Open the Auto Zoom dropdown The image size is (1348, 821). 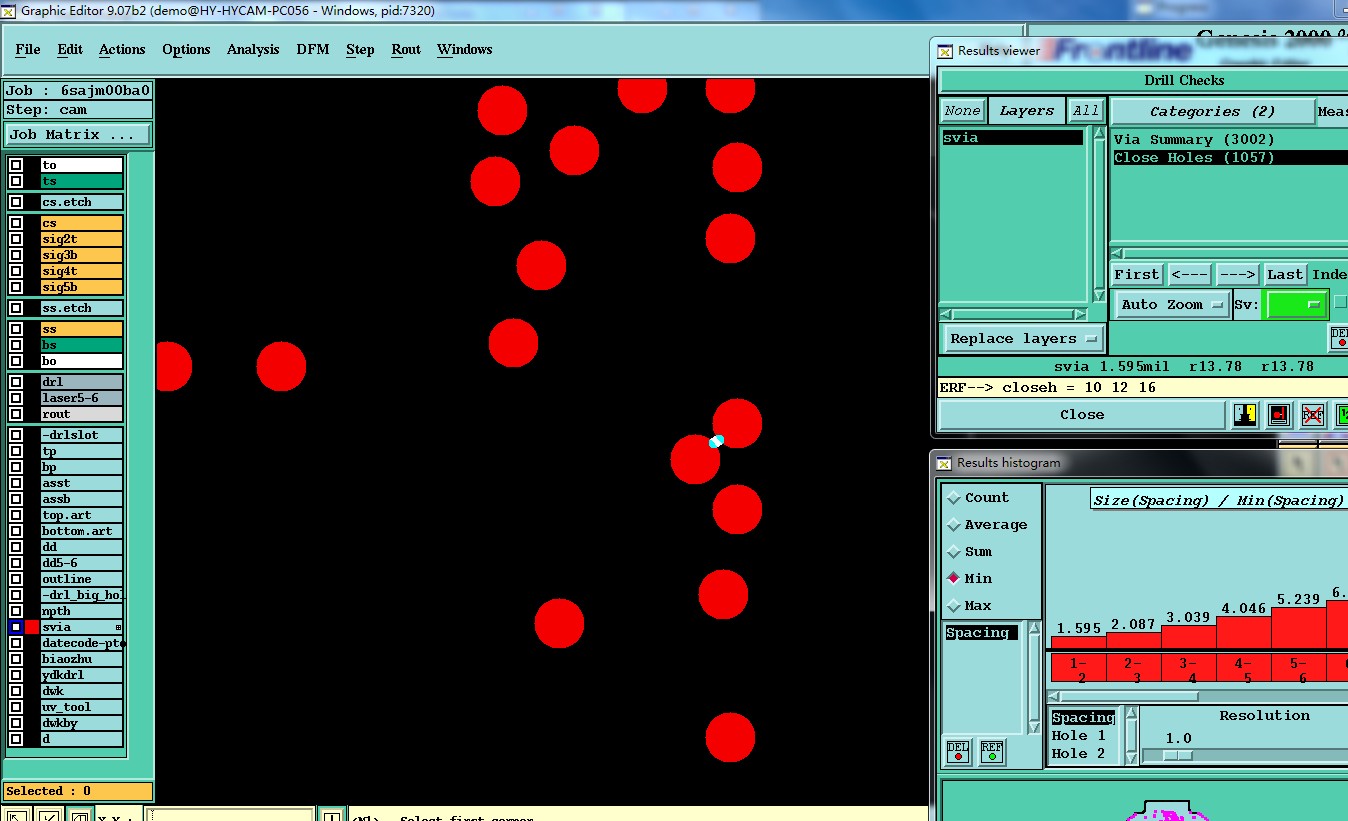tap(1172, 304)
